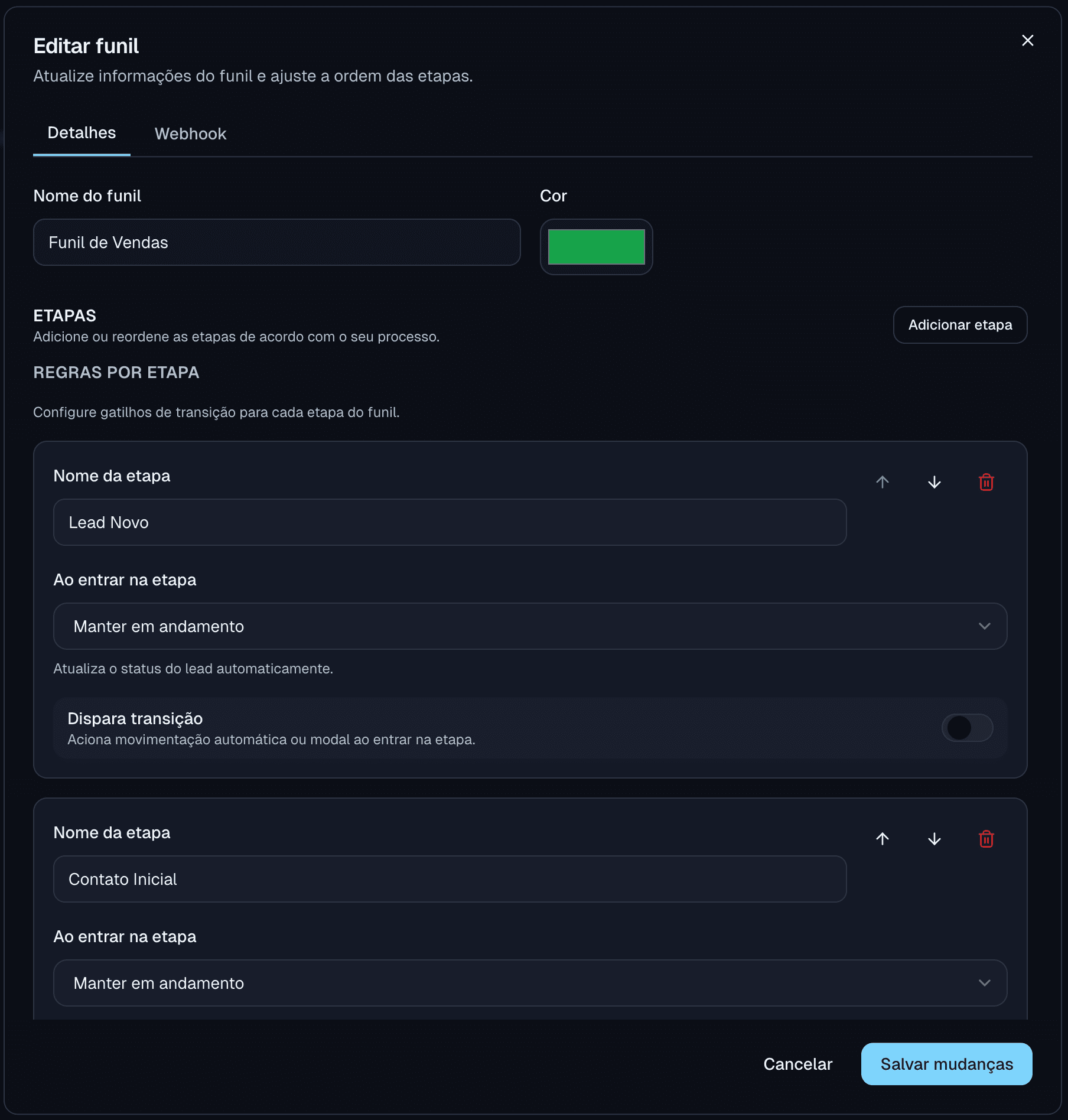Expand the chevron in Lead Novo status dropdown

point(984,626)
